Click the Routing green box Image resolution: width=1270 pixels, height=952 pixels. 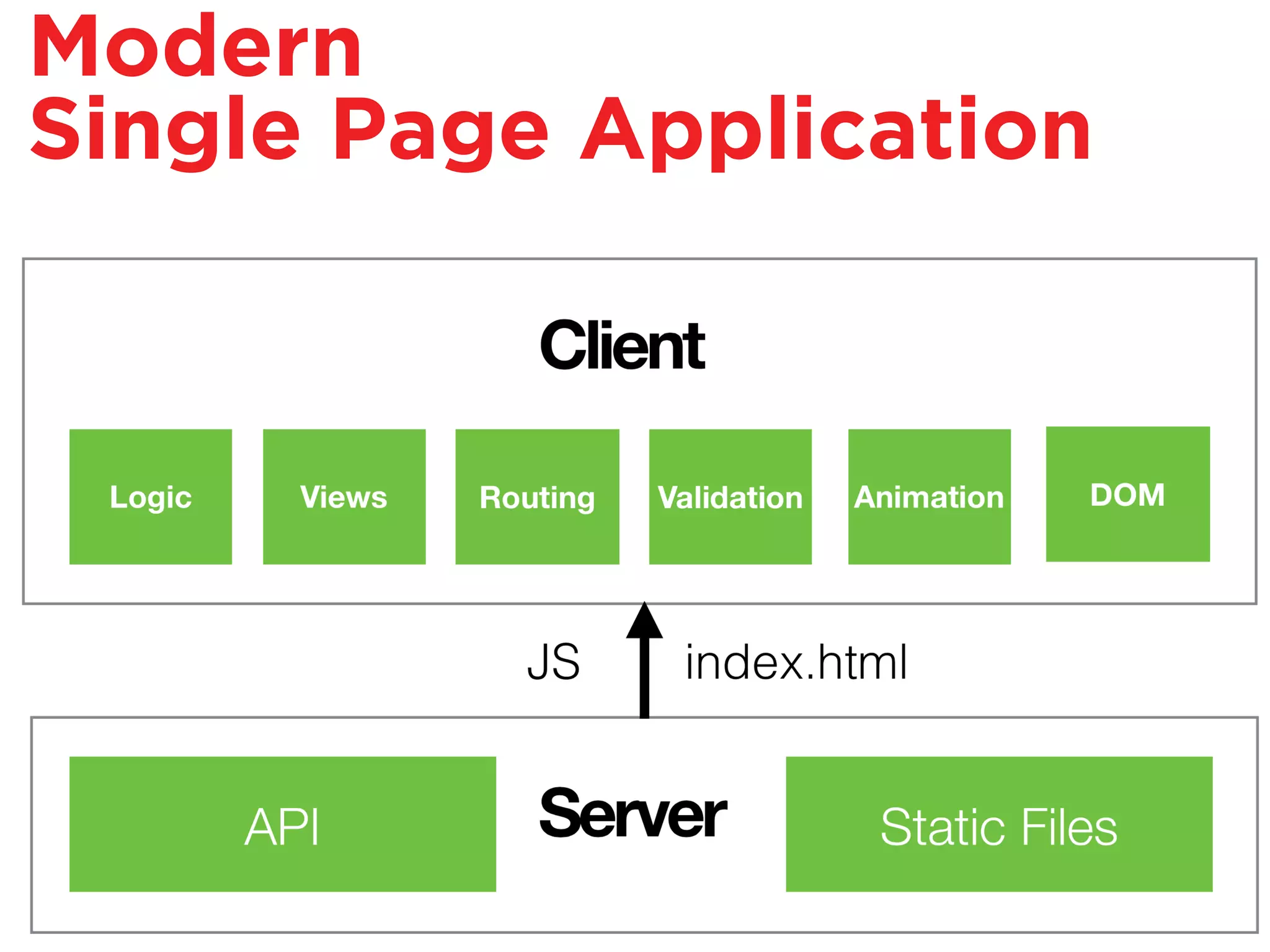pos(537,496)
